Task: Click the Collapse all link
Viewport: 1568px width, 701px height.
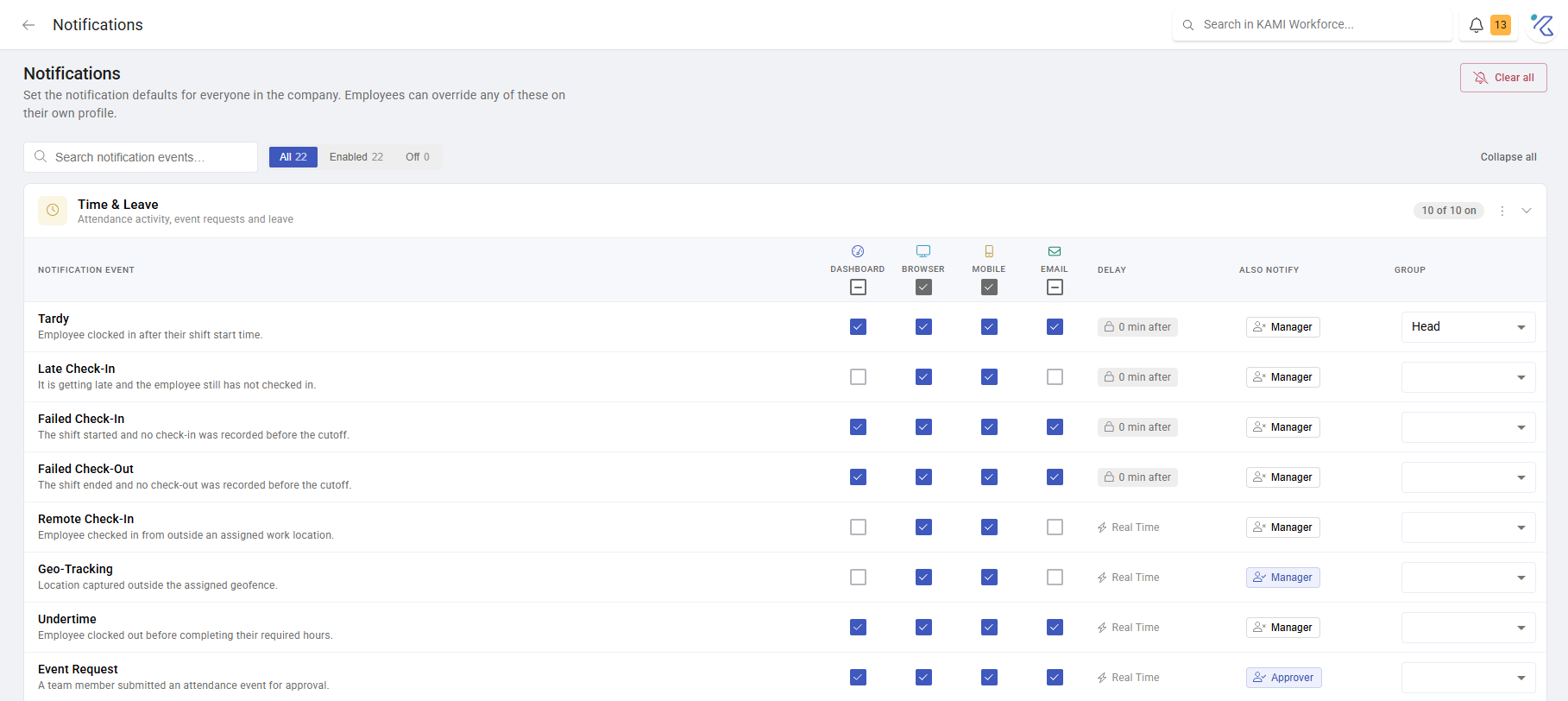Action: coord(1508,157)
